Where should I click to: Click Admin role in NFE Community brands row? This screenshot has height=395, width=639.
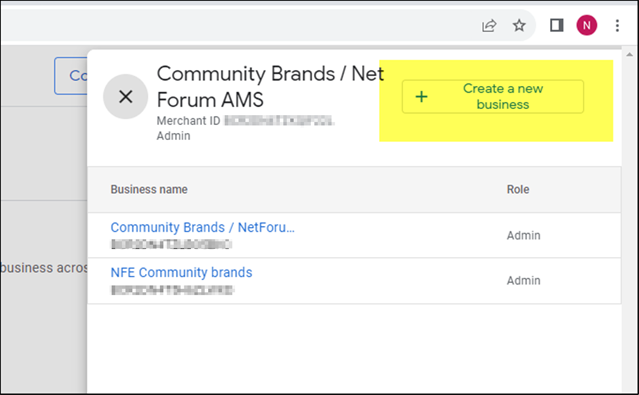[524, 280]
